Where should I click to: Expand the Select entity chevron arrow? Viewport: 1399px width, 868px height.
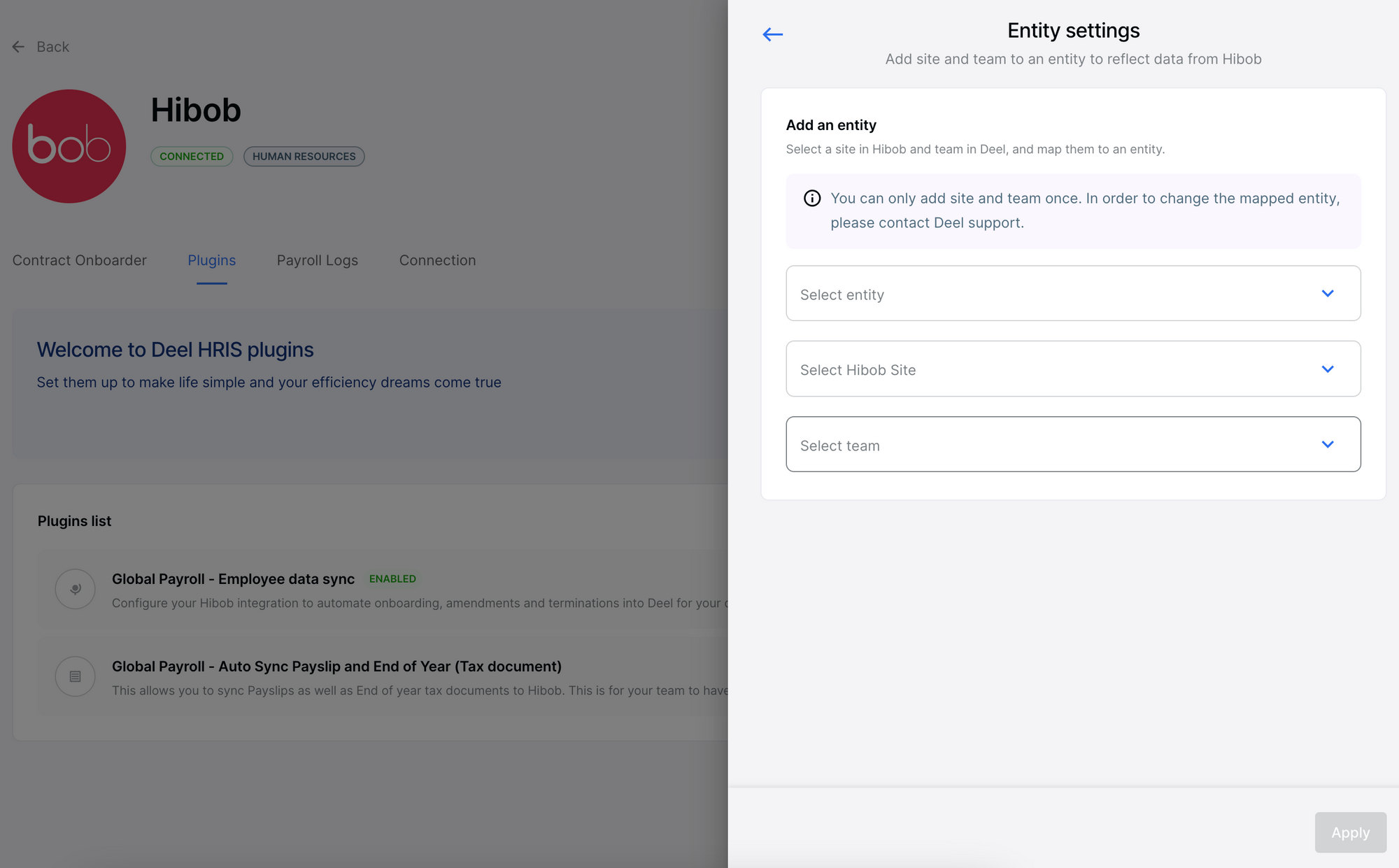1328,293
